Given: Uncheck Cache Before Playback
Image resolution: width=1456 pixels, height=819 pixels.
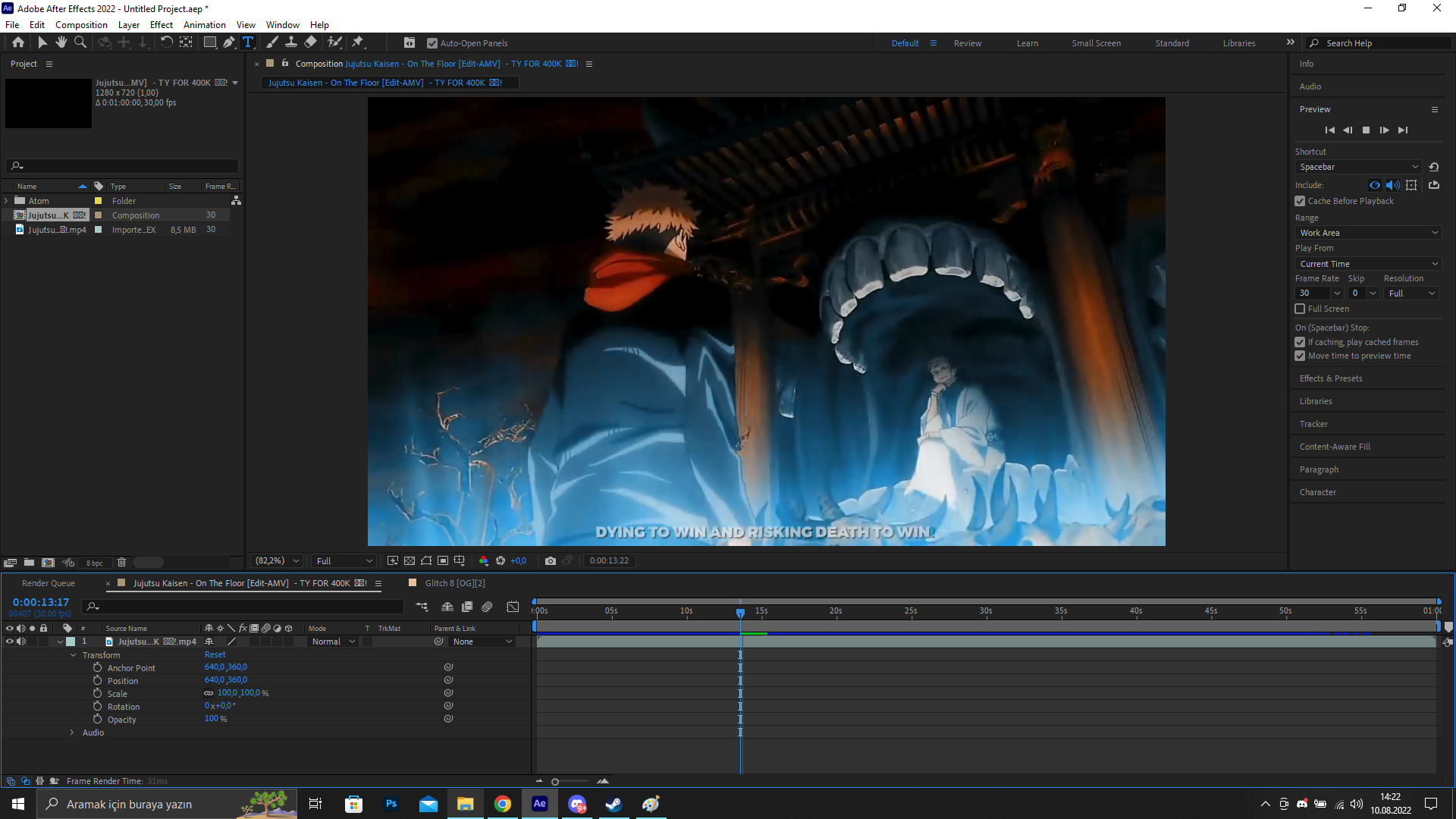Looking at the screenshot, I should point(1300,201).
